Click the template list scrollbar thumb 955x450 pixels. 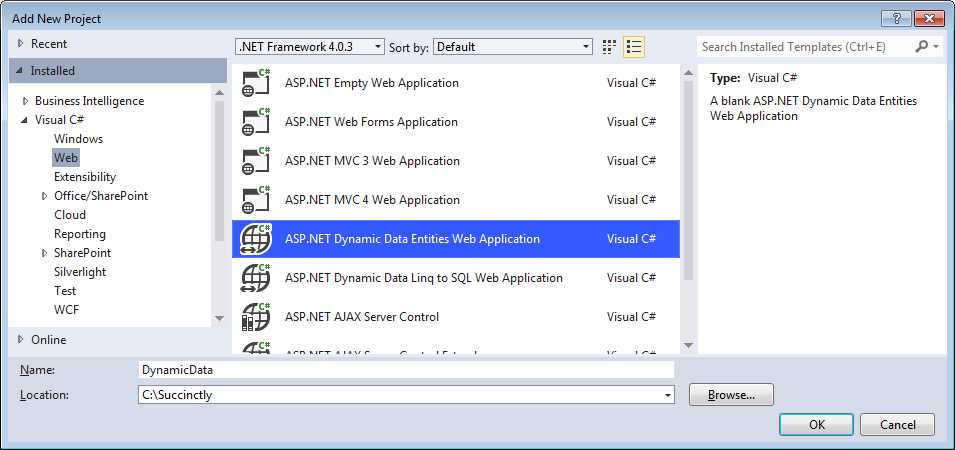click(688, 180)
